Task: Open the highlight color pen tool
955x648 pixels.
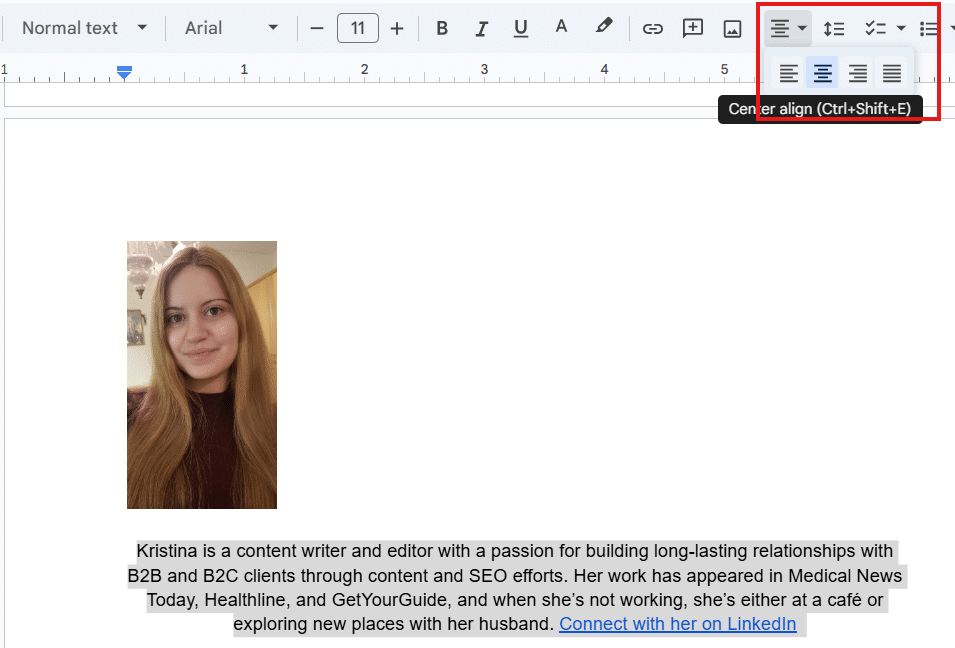Action: (604, 26)
